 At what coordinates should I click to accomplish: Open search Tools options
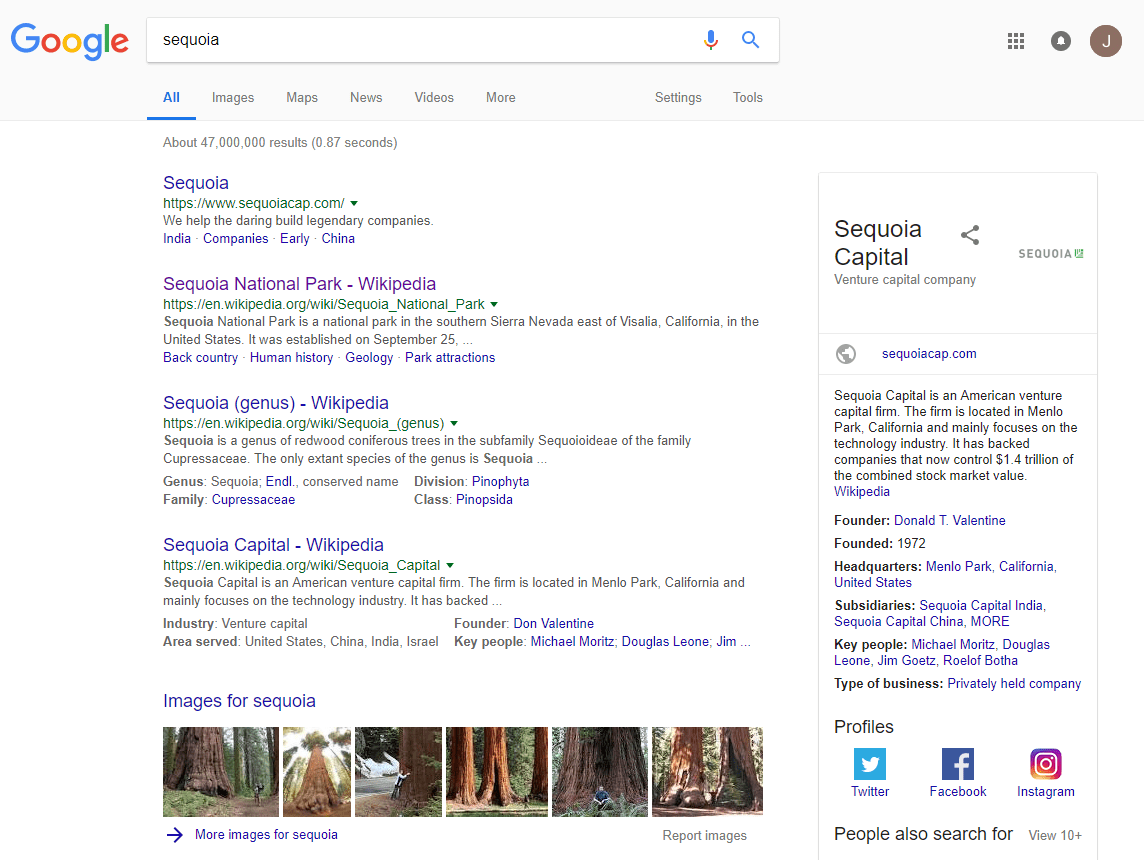point(747,97)
